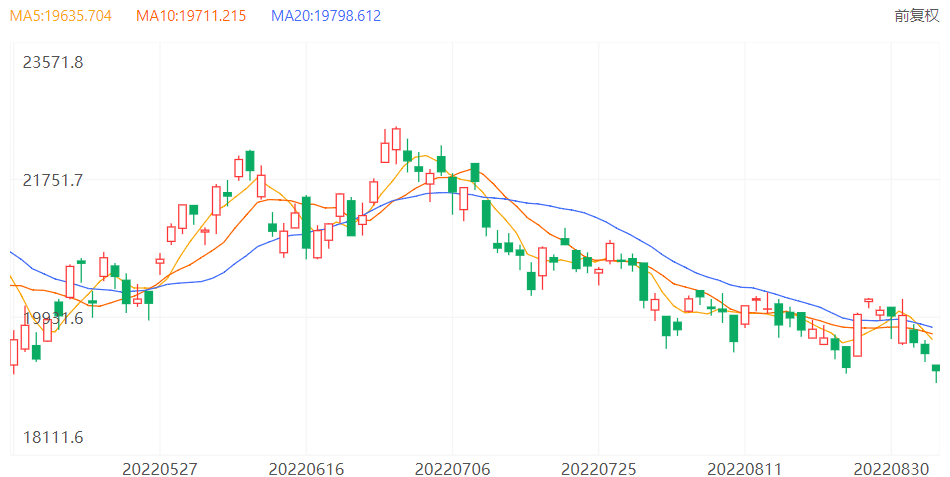Select the 20220725 date label
Screen dimensions: 950x477
click(x=599, y=469)
